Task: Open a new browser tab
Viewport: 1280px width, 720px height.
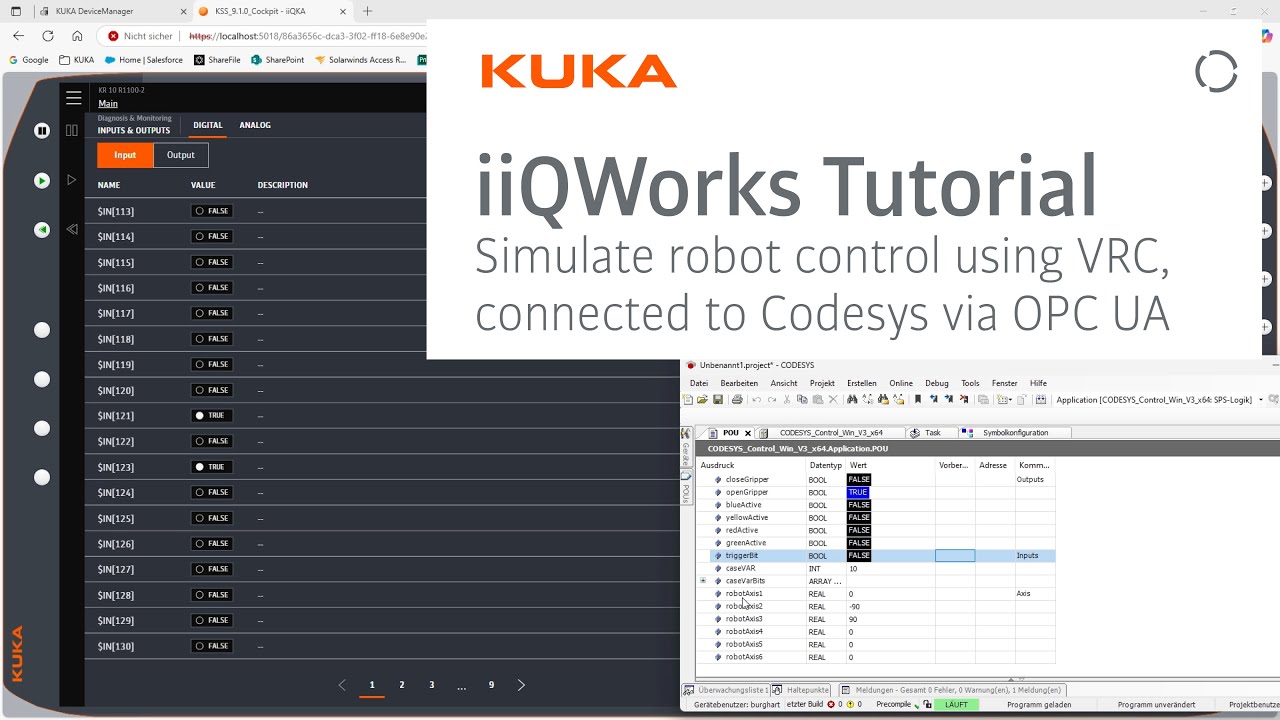Action: (367, 11)
